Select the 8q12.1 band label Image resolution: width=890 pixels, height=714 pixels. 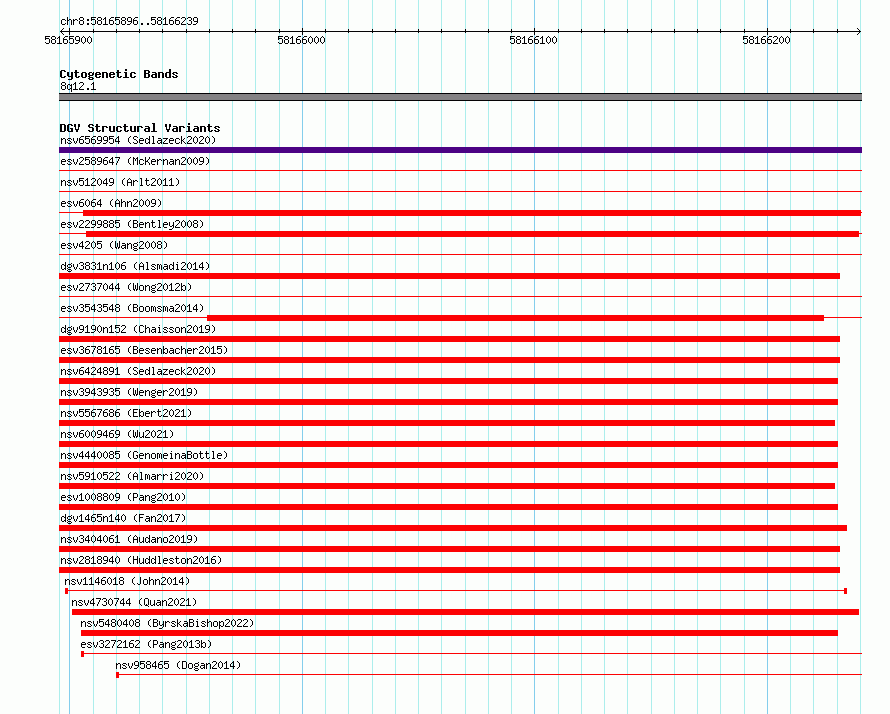pyautogui.click(x=78, y=86)
